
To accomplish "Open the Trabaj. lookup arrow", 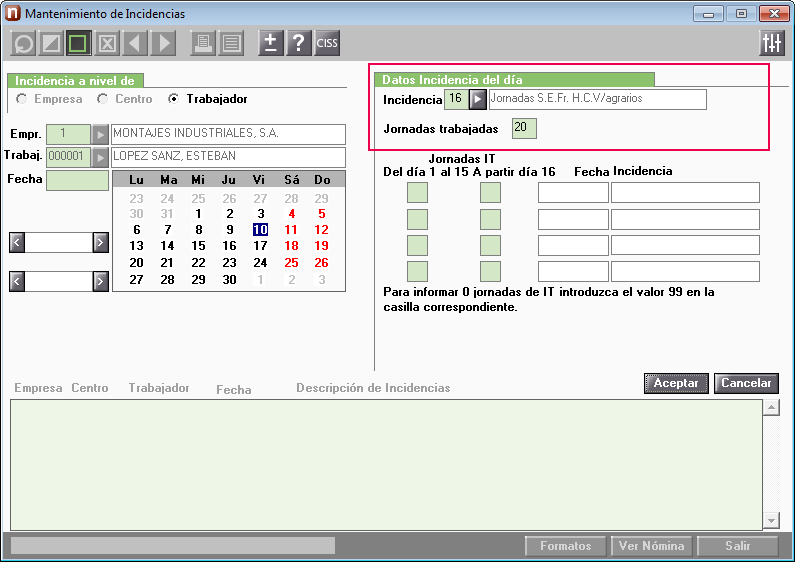I will pyautogui.click(x=100, y=158).
